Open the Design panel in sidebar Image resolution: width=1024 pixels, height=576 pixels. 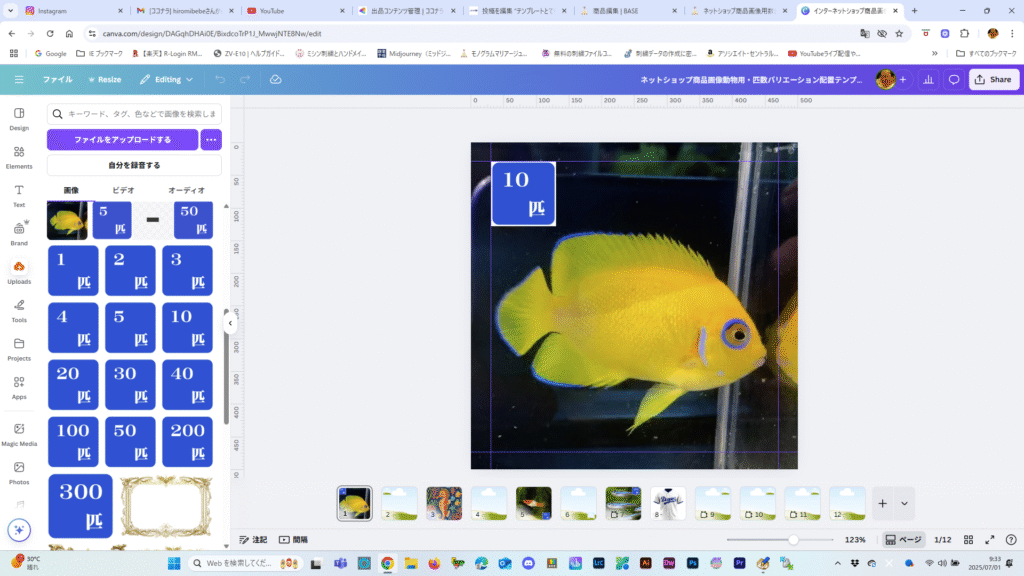[x=19, y=119]
